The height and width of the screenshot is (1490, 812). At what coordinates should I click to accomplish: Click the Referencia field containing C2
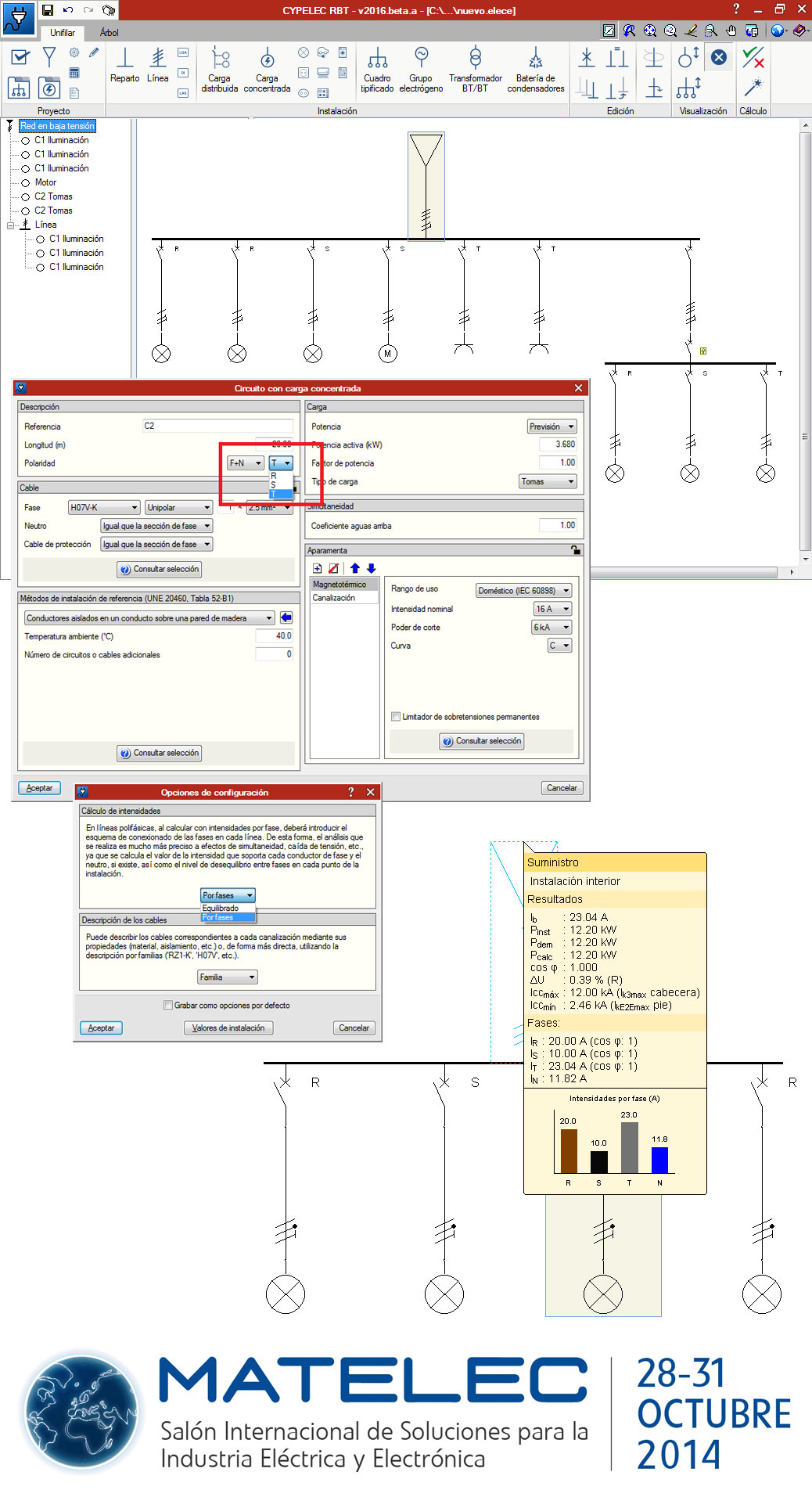(217, 426)
